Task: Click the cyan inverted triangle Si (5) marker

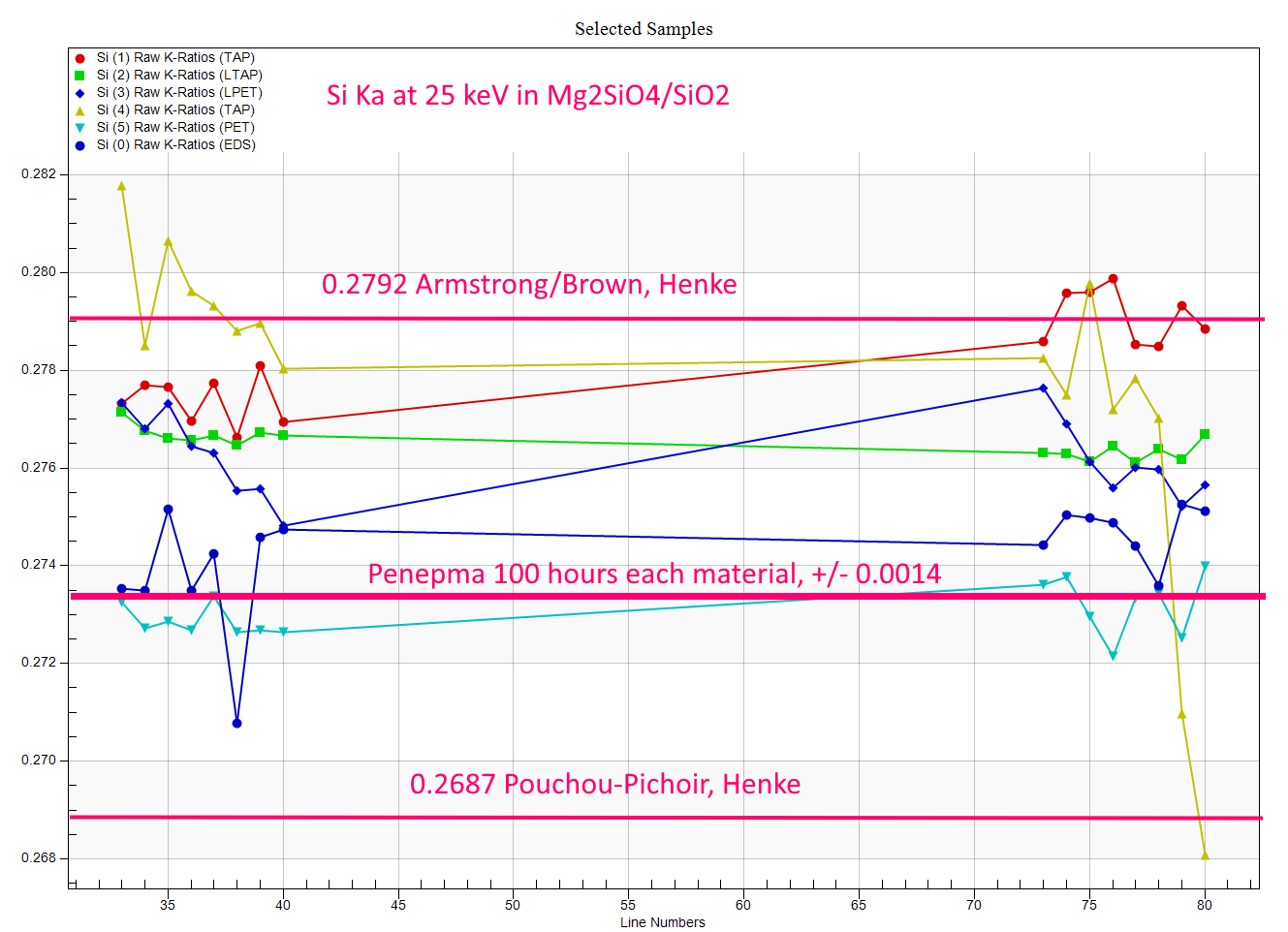Action: click(x=79, y=128)
